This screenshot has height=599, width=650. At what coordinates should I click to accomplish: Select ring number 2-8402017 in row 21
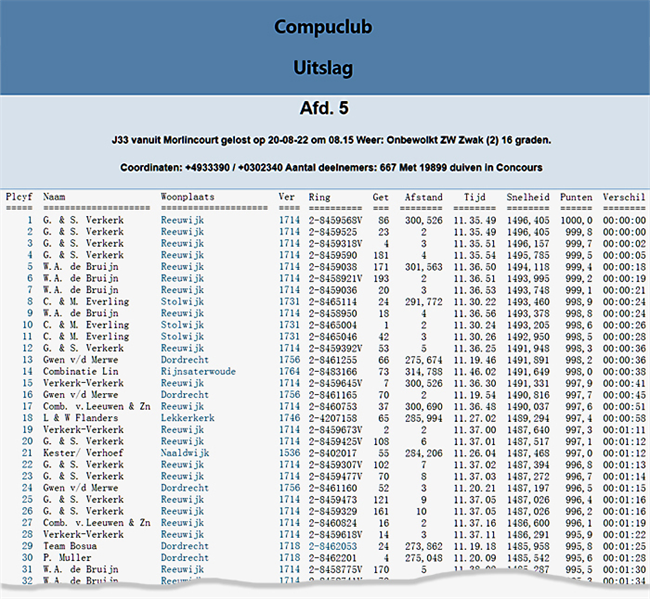pos(332,453)
